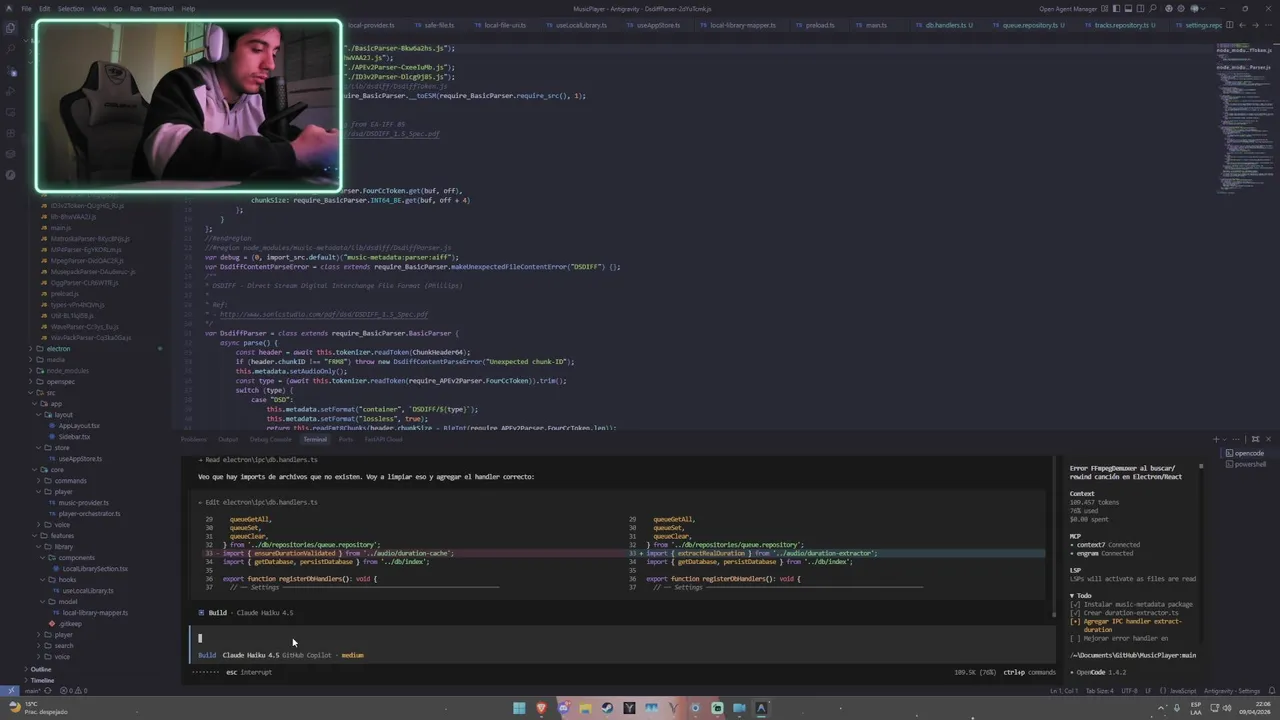Collapse the layout folder
1280x720 pixels.
pyautogui.click(x=63, y=414)
